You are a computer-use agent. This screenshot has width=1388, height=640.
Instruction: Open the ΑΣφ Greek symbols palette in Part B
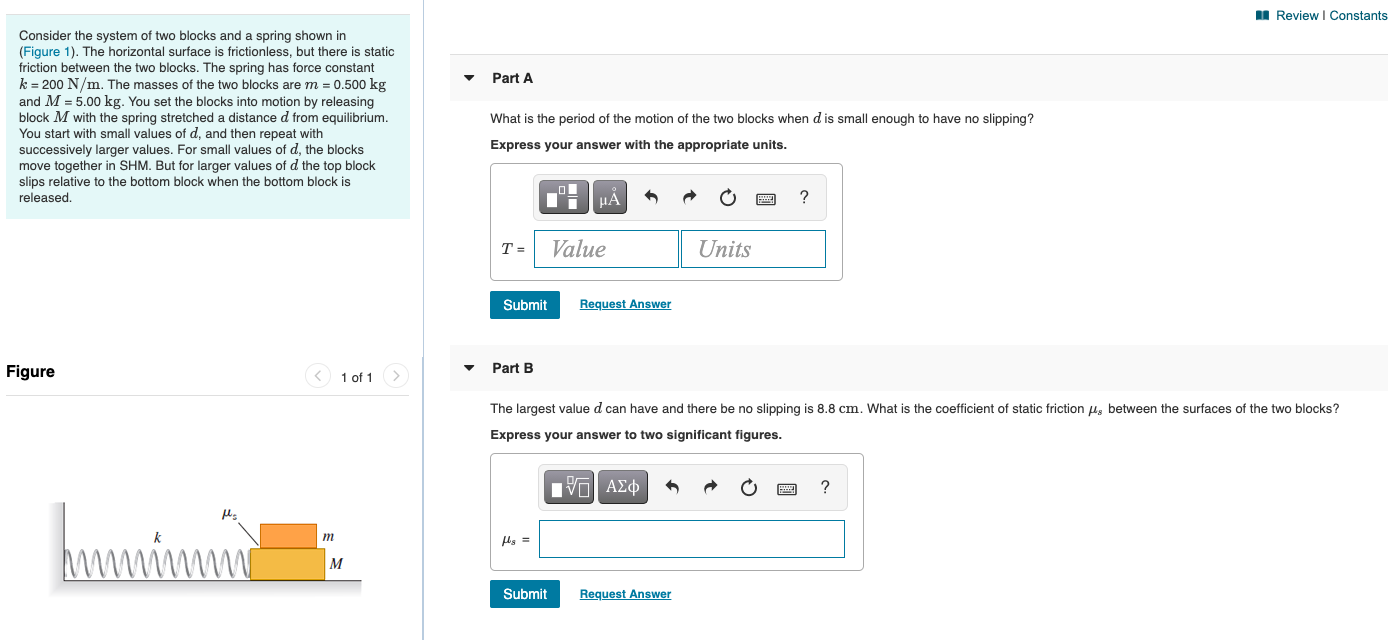point(622,487)
